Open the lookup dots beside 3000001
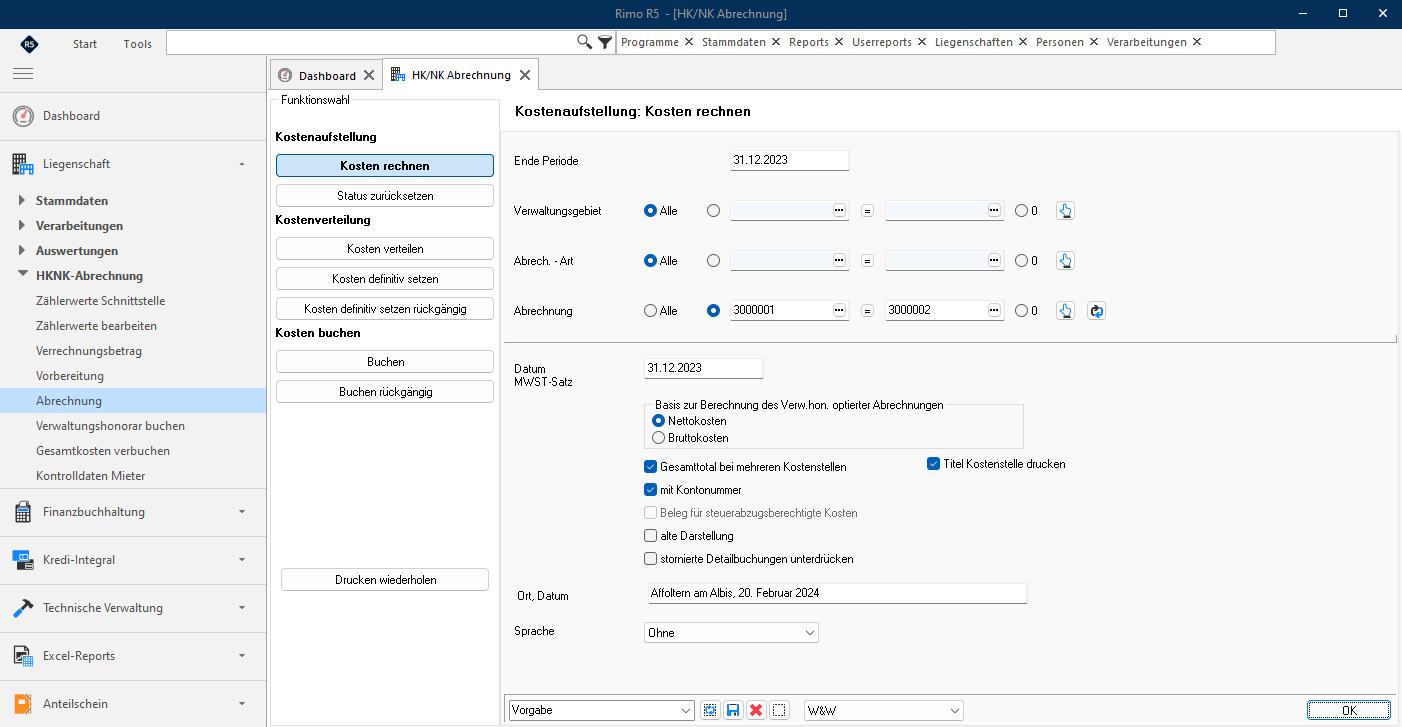This screenshot has width=1402, height=727. tap(839, 311)
